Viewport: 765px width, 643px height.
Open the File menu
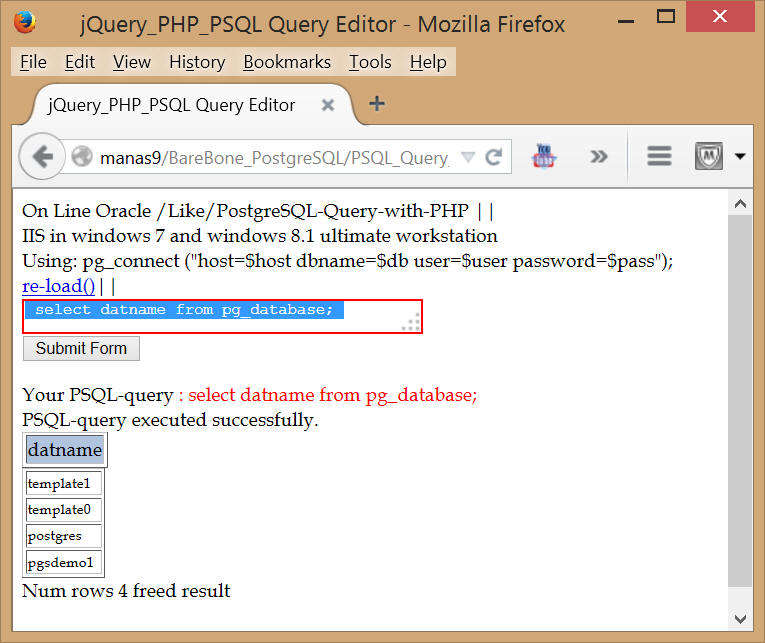pos(33,62)
